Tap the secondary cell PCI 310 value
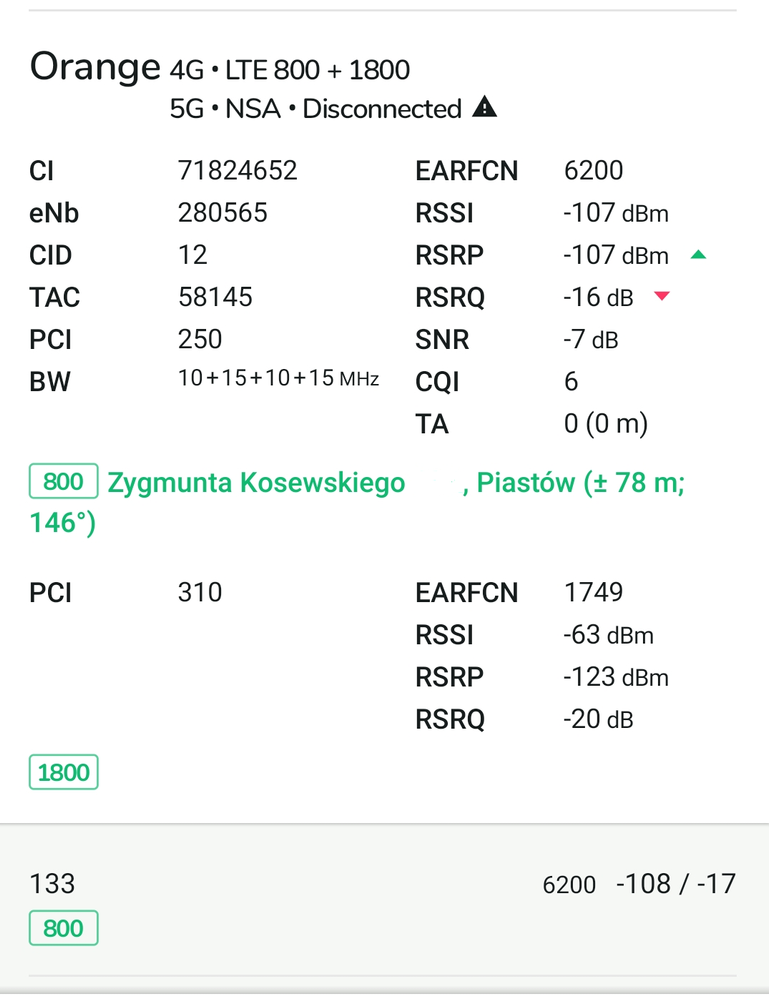 point(200,592)
